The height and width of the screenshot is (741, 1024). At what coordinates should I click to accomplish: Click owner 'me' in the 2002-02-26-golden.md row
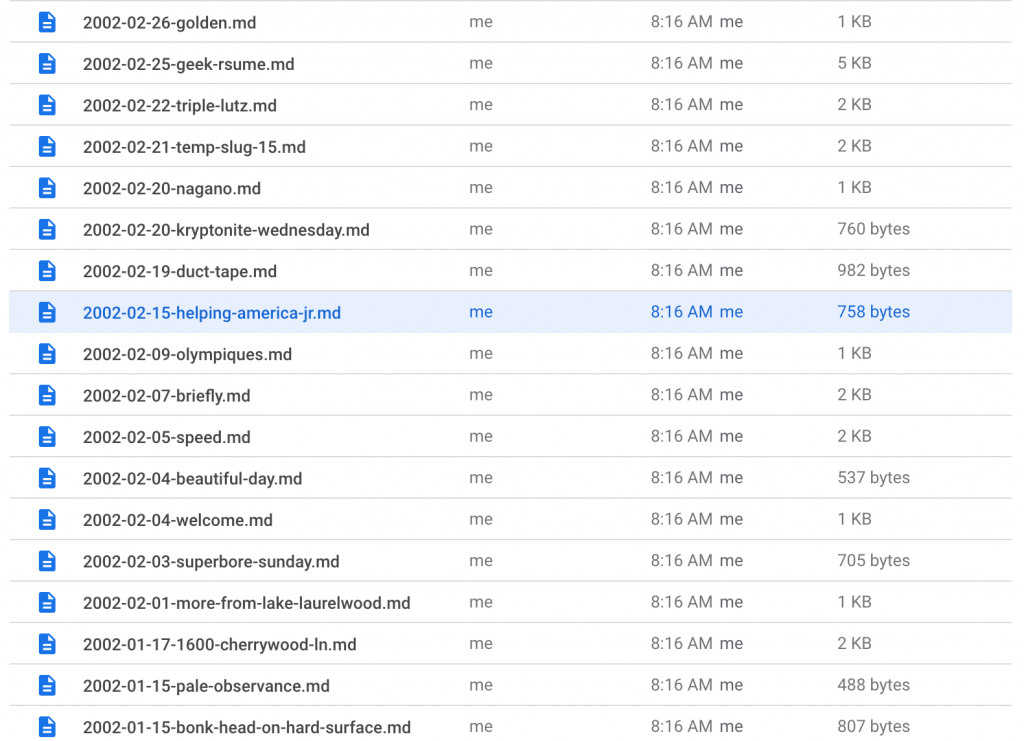coord(481,22)
